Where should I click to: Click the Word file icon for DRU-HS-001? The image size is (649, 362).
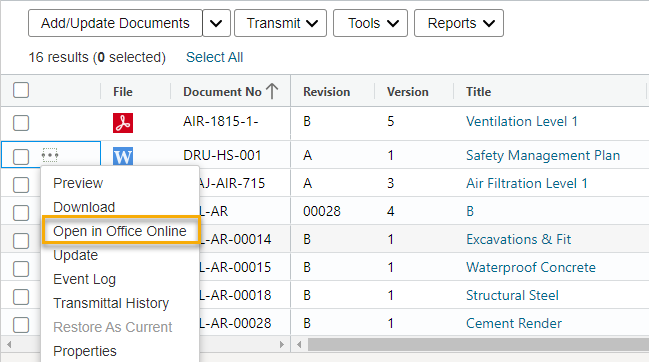123,156
